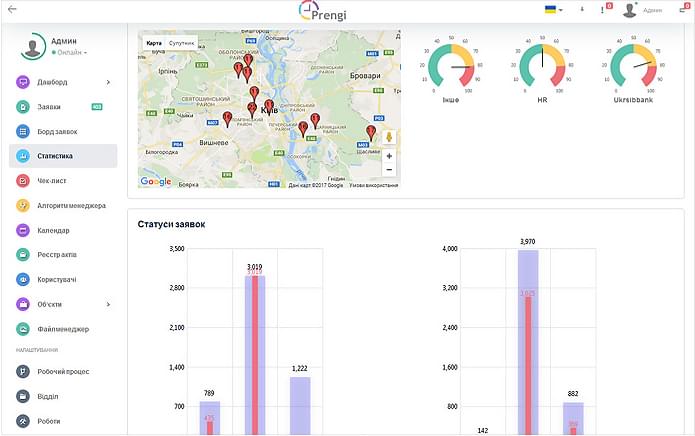Open the Дашборд dashboard icon

pyautogui.click(x=23, y=82)
